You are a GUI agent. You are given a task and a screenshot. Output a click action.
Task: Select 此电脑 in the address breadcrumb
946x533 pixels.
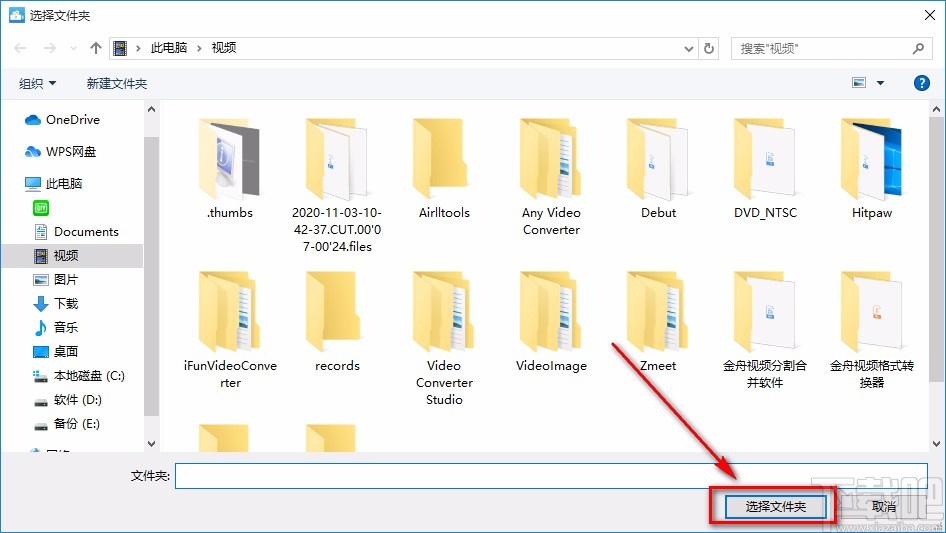coord(168,48)
